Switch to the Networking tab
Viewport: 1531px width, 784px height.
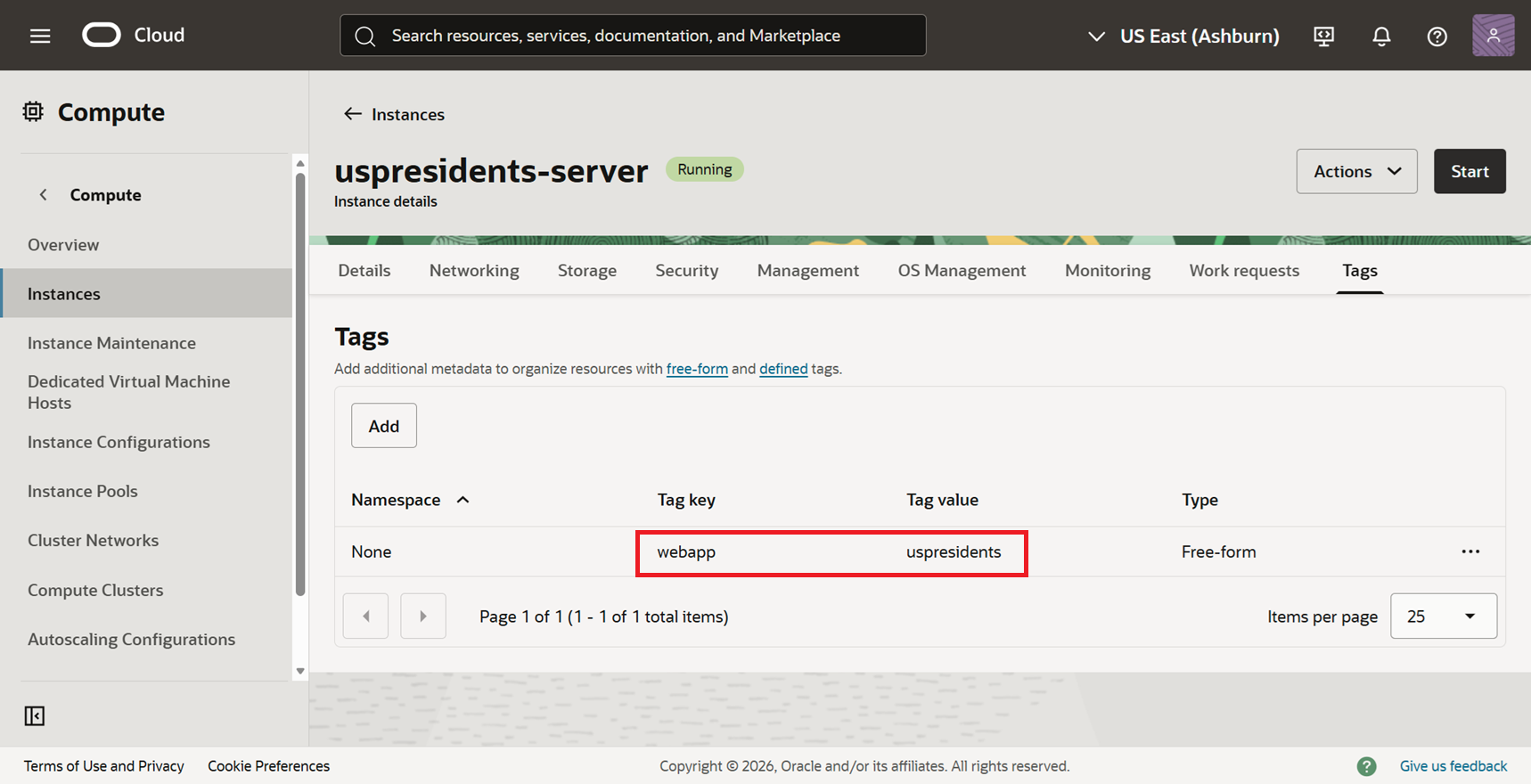[474, 270]
